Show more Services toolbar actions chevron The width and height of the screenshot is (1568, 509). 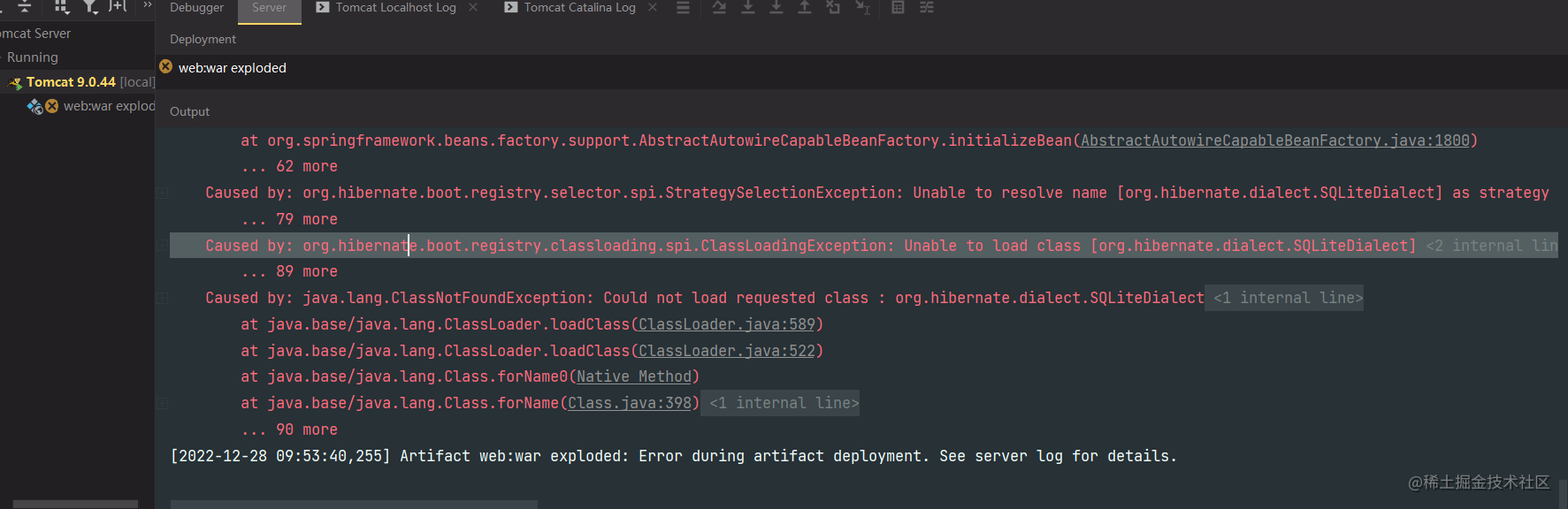pyautogui.click(x=147, y=5)
